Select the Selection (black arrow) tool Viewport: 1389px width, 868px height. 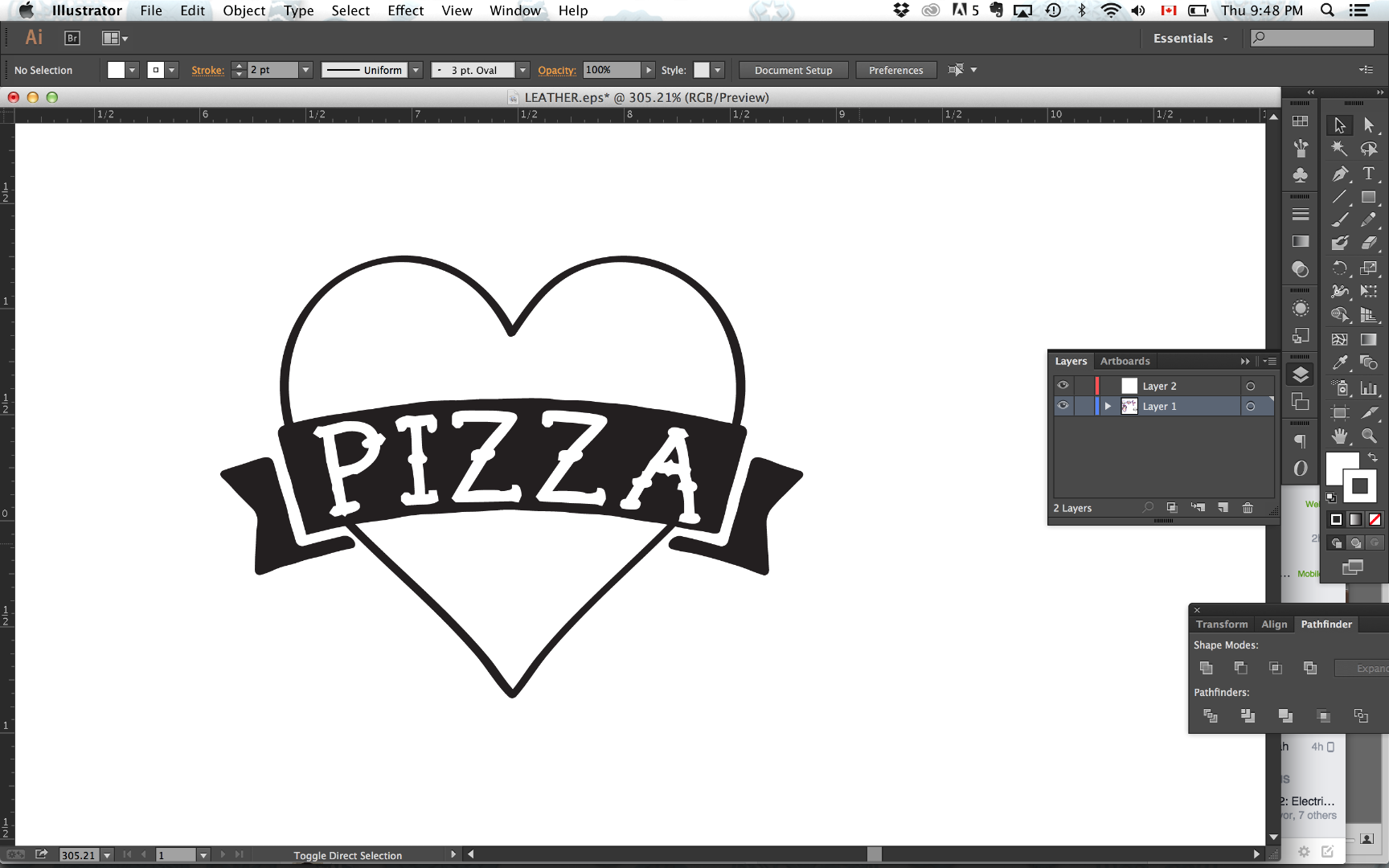tap(1339, 125)
